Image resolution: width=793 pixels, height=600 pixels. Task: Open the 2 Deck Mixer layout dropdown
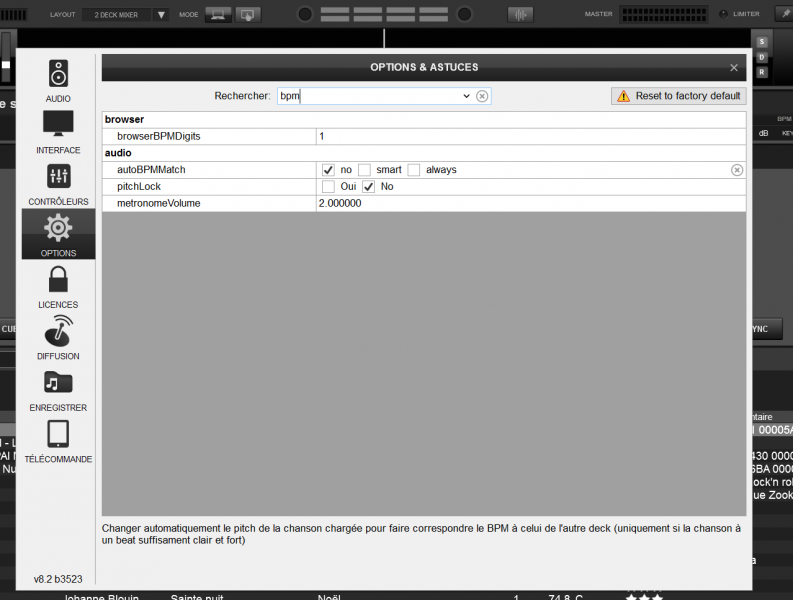tap(161, 15)
